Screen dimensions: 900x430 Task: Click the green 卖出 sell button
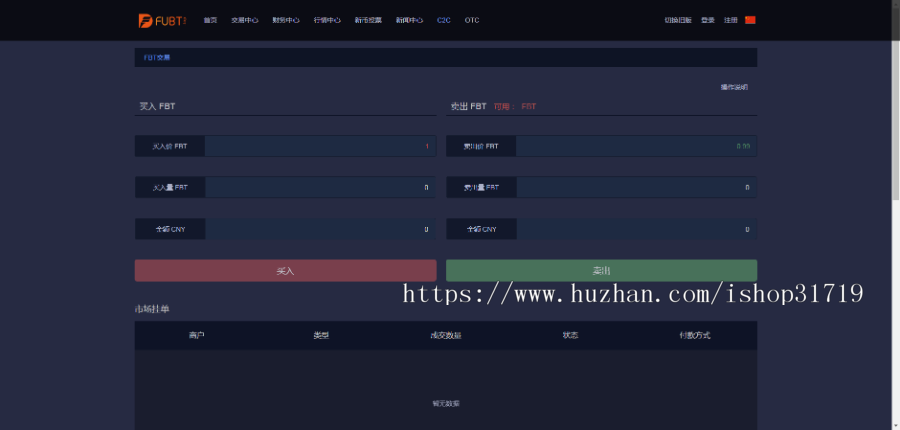602,270
